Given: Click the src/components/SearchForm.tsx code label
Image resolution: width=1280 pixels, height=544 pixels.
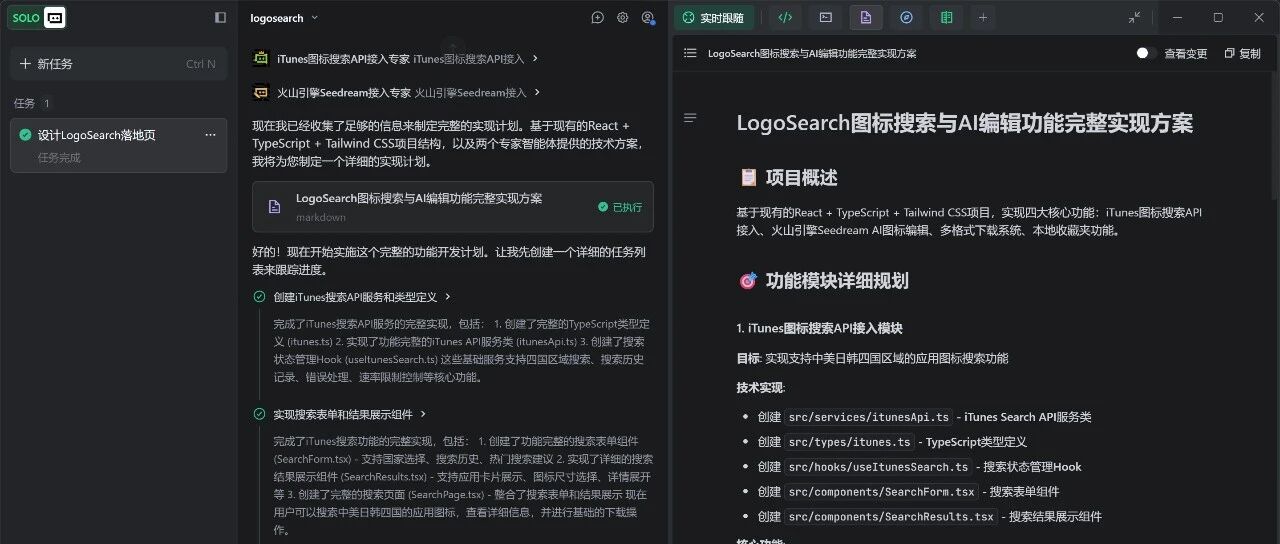Looking at the screenshot, I should [x=881, y=492].
